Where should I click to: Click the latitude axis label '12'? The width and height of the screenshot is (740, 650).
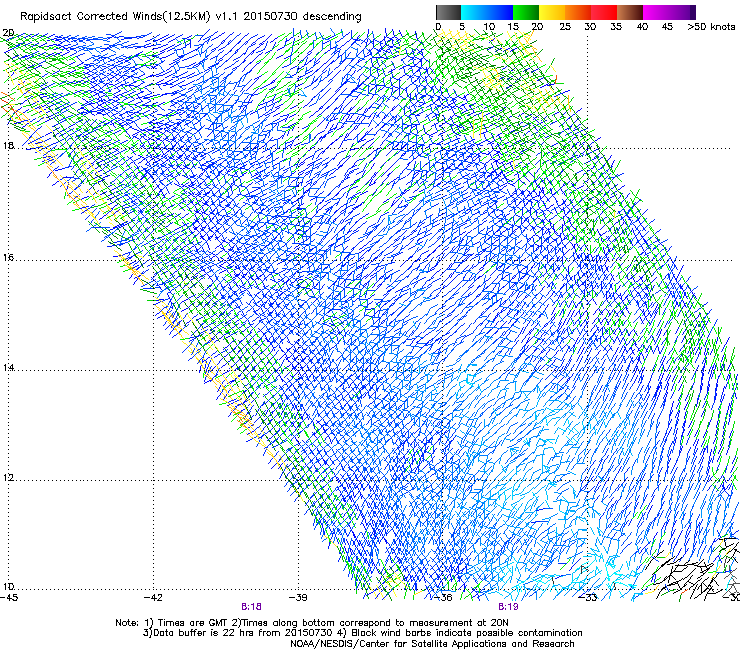pyautogui.click(x=8, y=478)
